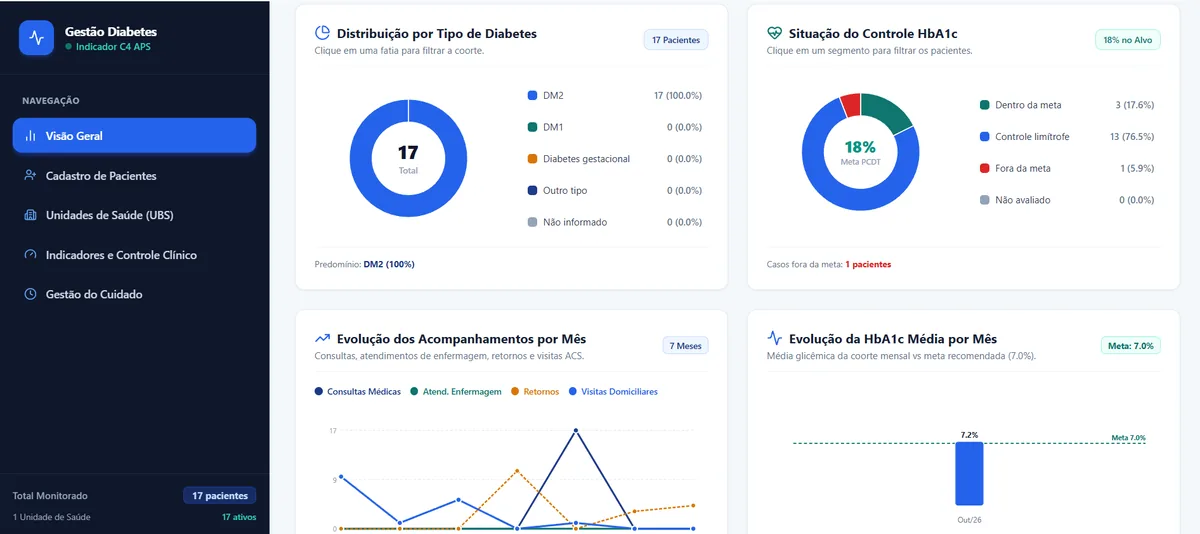1200x534 pixels.
Task: Click the Consultas Médicas peak point at 17
Action: pos(576,431)
